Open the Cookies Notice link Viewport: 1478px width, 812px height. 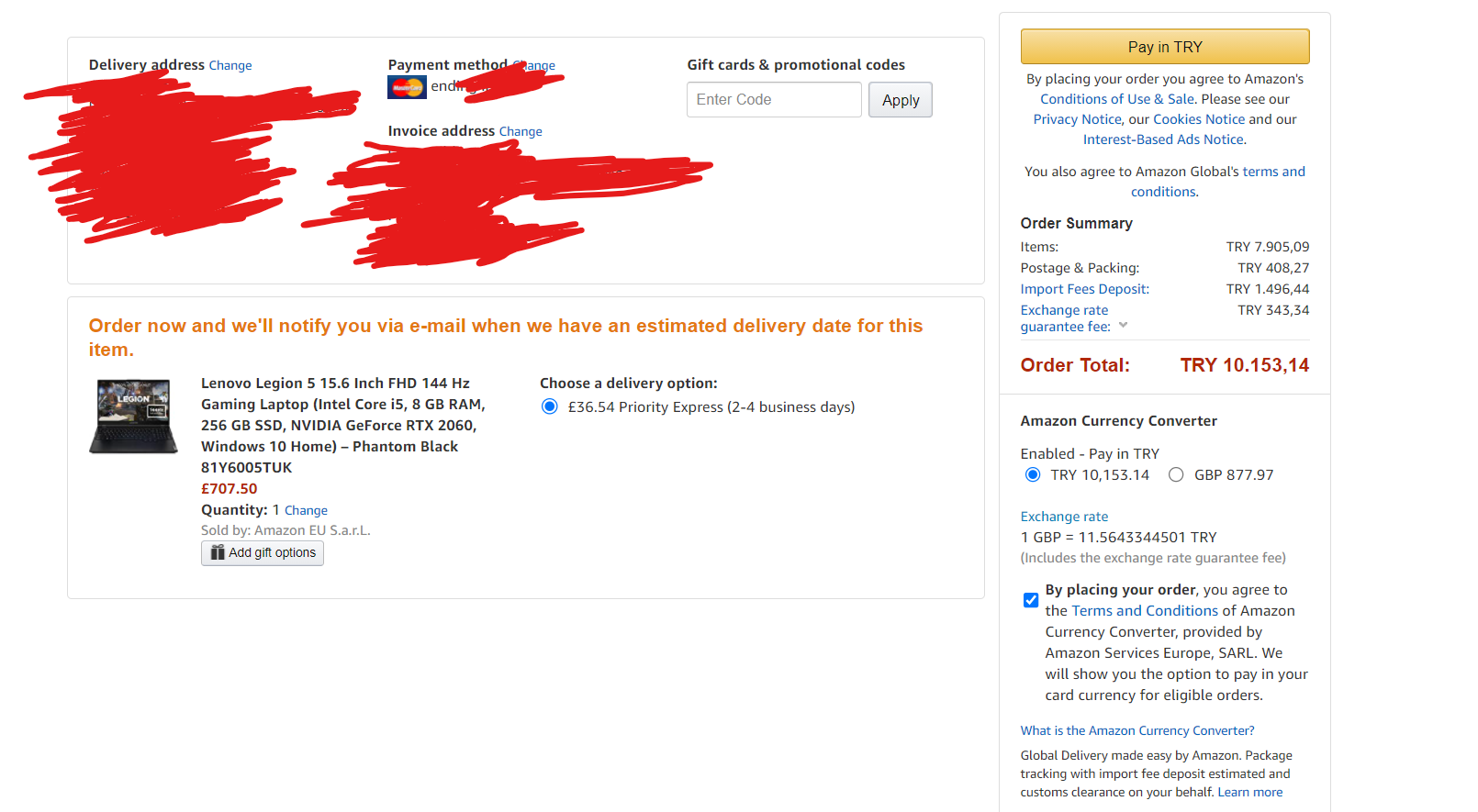tap(1199, 119)
